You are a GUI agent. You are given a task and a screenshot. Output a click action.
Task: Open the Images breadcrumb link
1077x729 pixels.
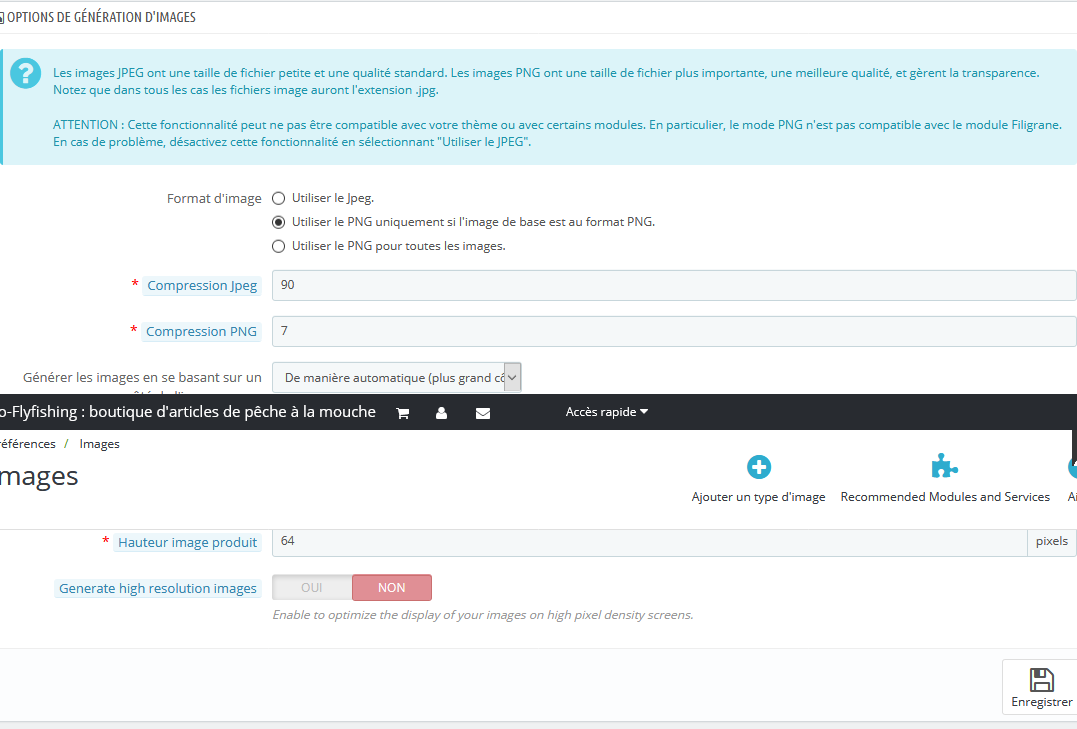pos(100,444)
